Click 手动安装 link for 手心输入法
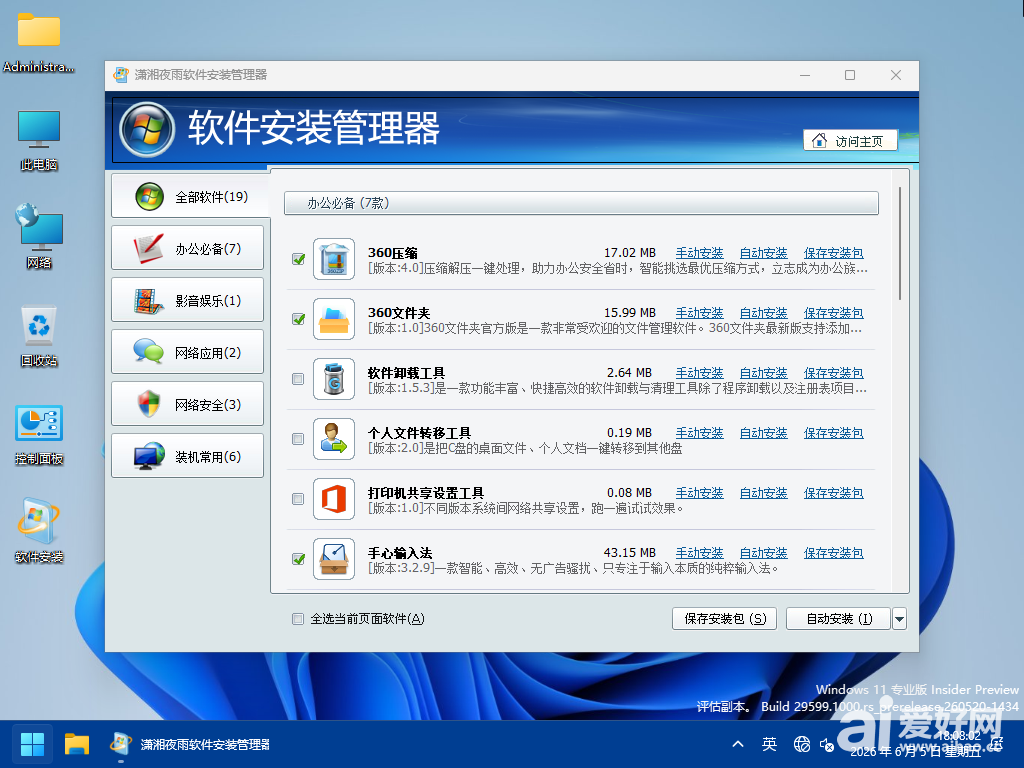 click(x=699, y=553)
